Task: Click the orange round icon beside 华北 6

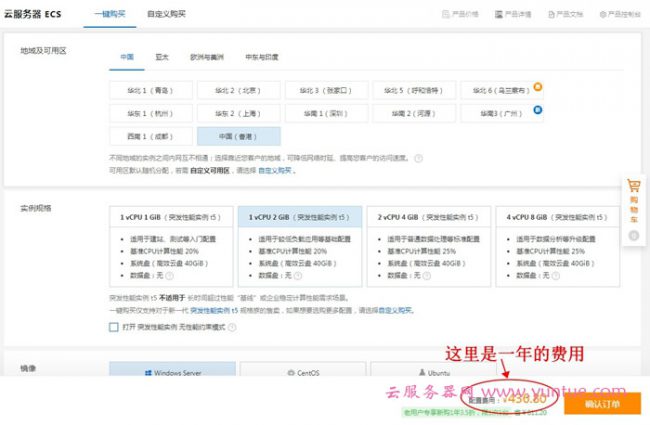Action: 538,87
